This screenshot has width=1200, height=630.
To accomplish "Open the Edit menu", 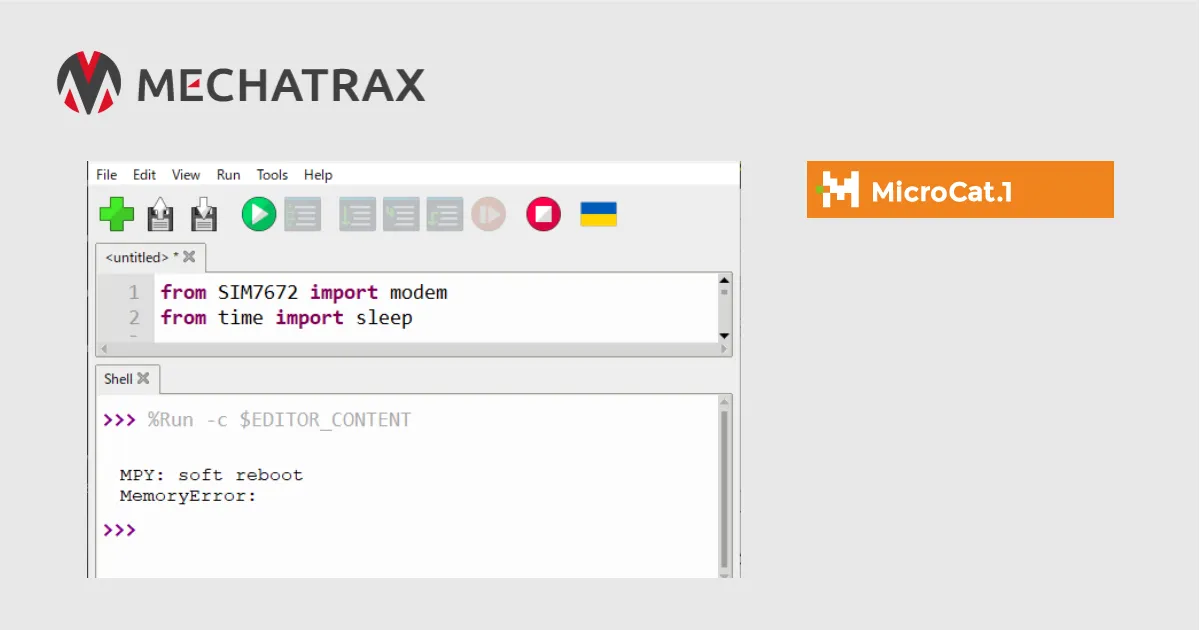I will [x=145, y=174].
